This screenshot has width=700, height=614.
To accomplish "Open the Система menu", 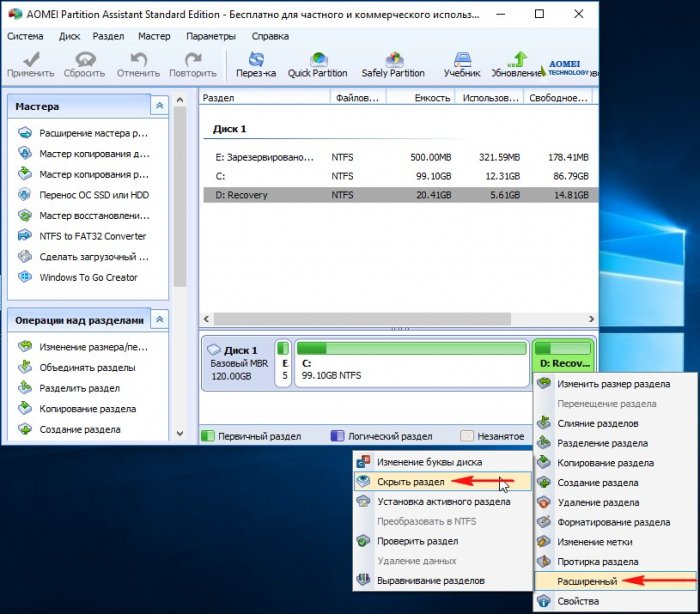I will pyautogui.click(x=25, y=36).
